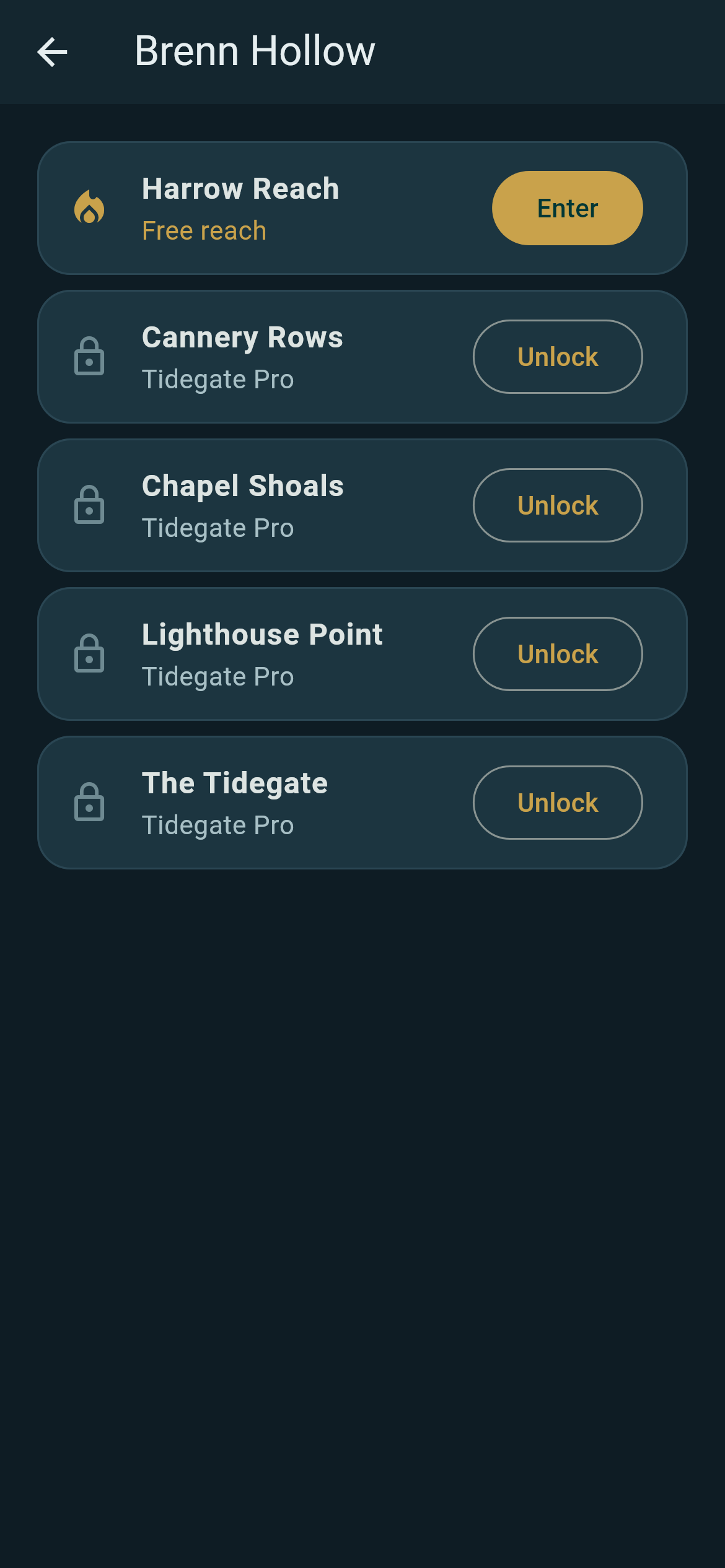Select the Lighthouse Point title
Viewport: 725px width, 1568px height.
coord(262,635)
